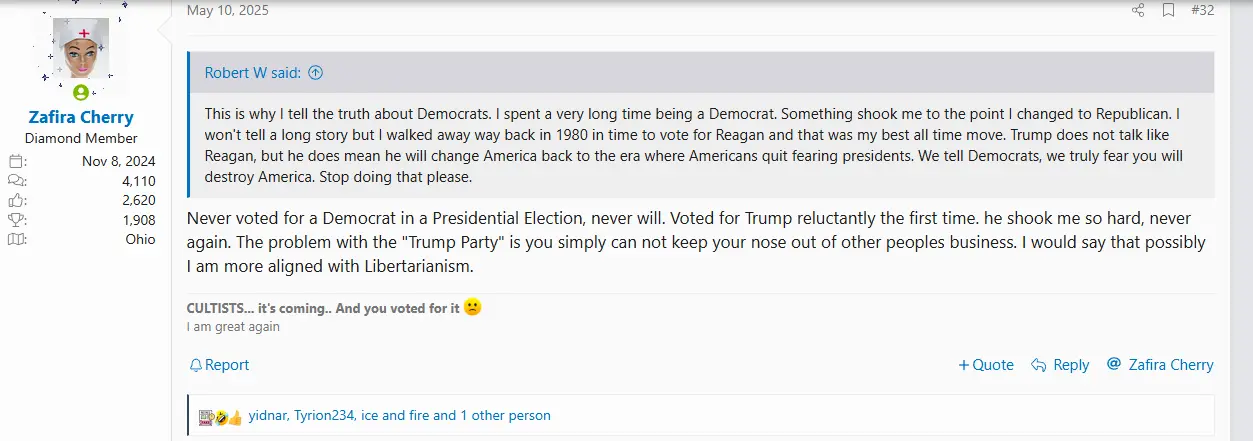Jump to Robert W's original post arrow
The height and width of the screenshot is (441, 1253).
[316, 73]
